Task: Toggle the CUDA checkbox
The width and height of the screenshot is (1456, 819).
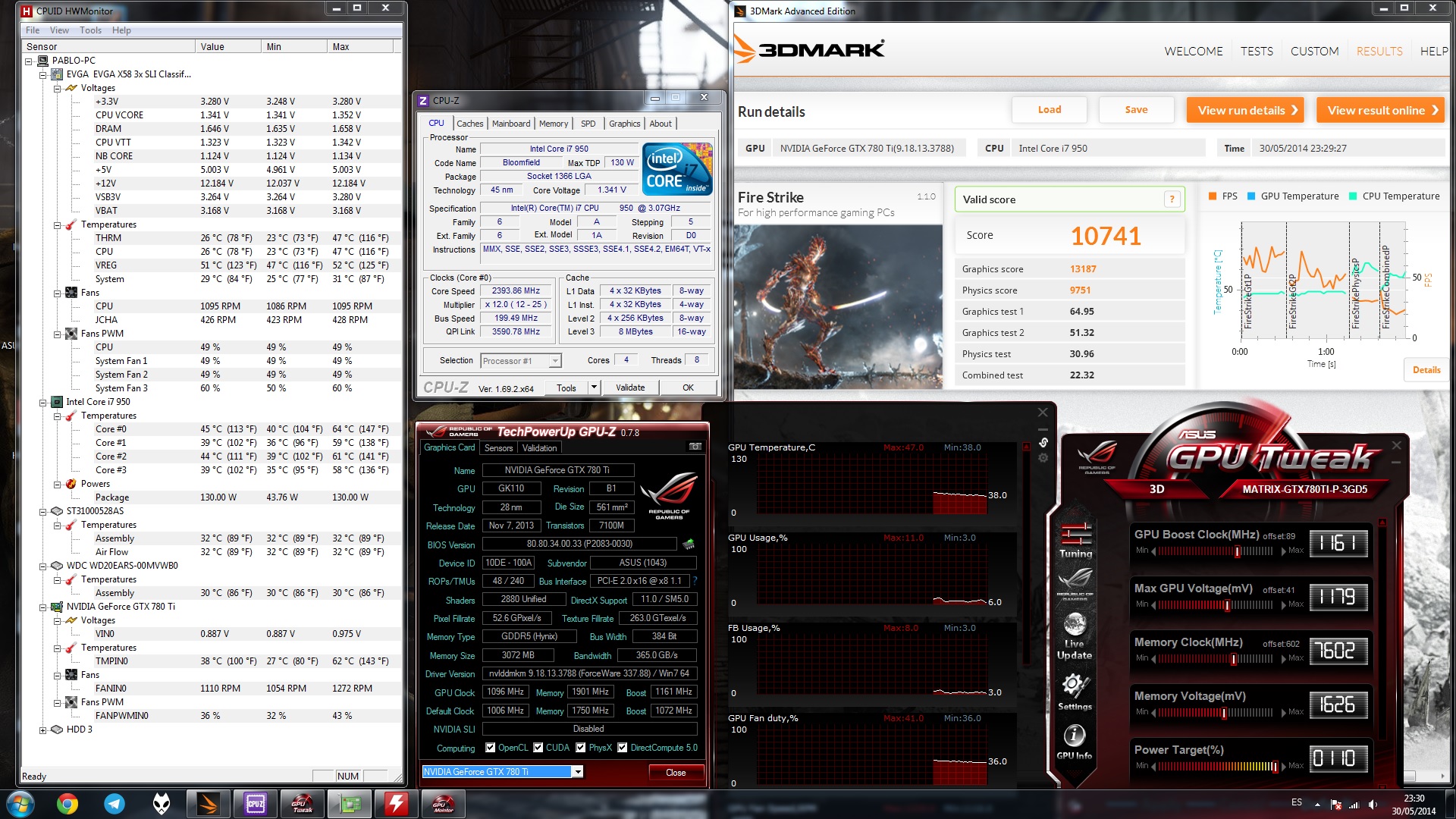Action: [538, 748]
